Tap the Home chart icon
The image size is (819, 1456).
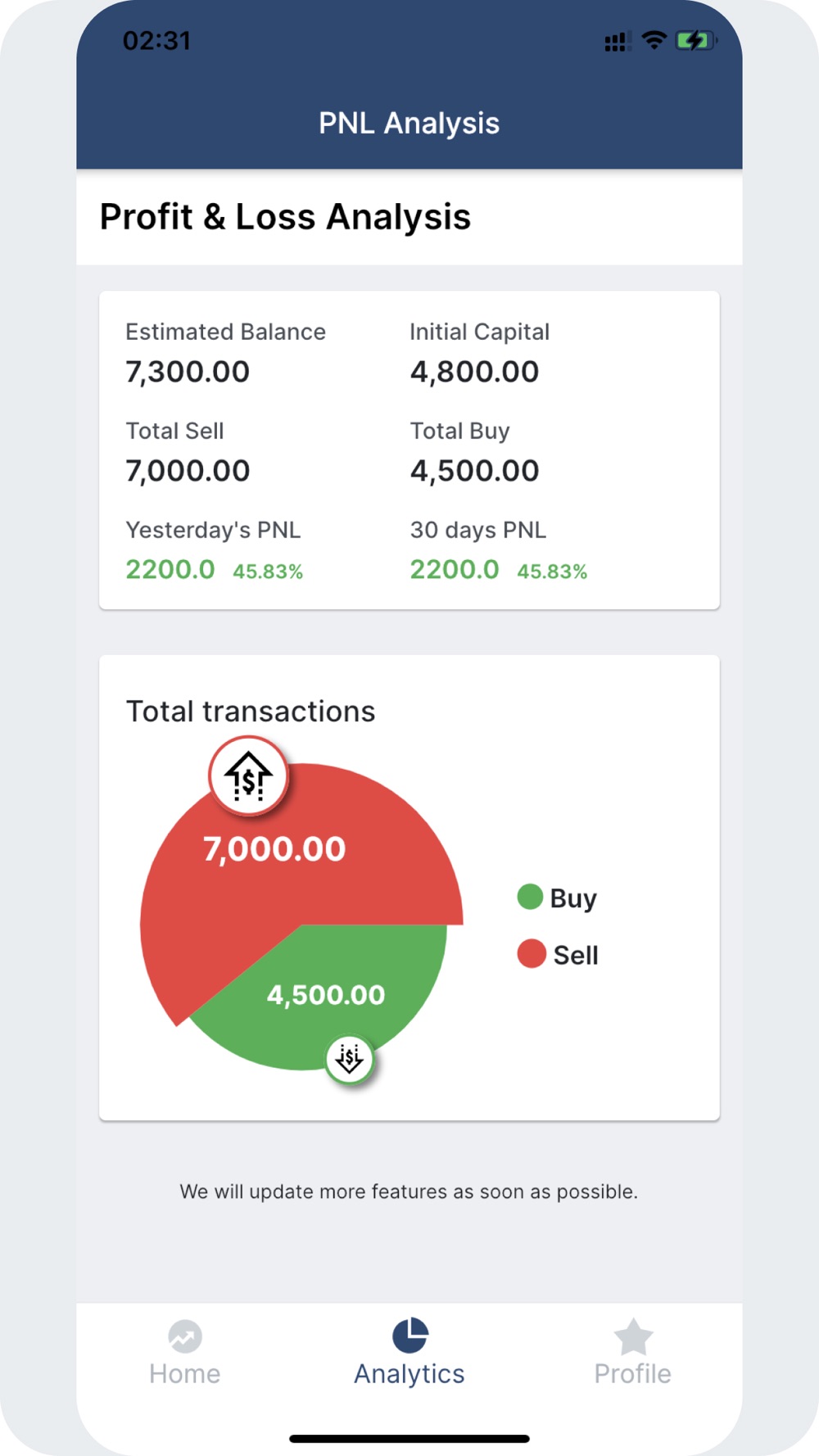click(185, 1336)
